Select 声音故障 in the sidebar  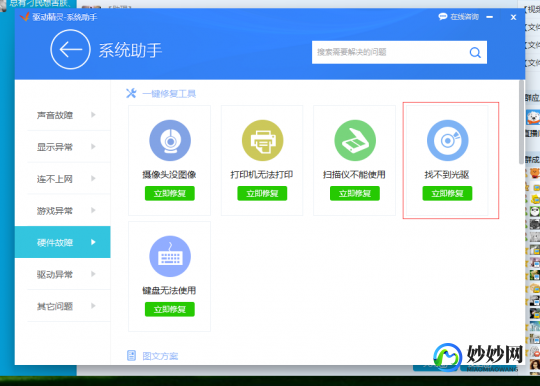(62, 115)
